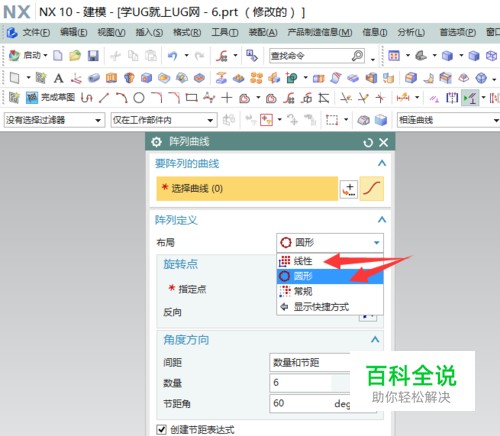This screenshot has height=436, width=500.
Task: Click the 完成草图 finish sketch button
Action: click(x=50, y=98)
